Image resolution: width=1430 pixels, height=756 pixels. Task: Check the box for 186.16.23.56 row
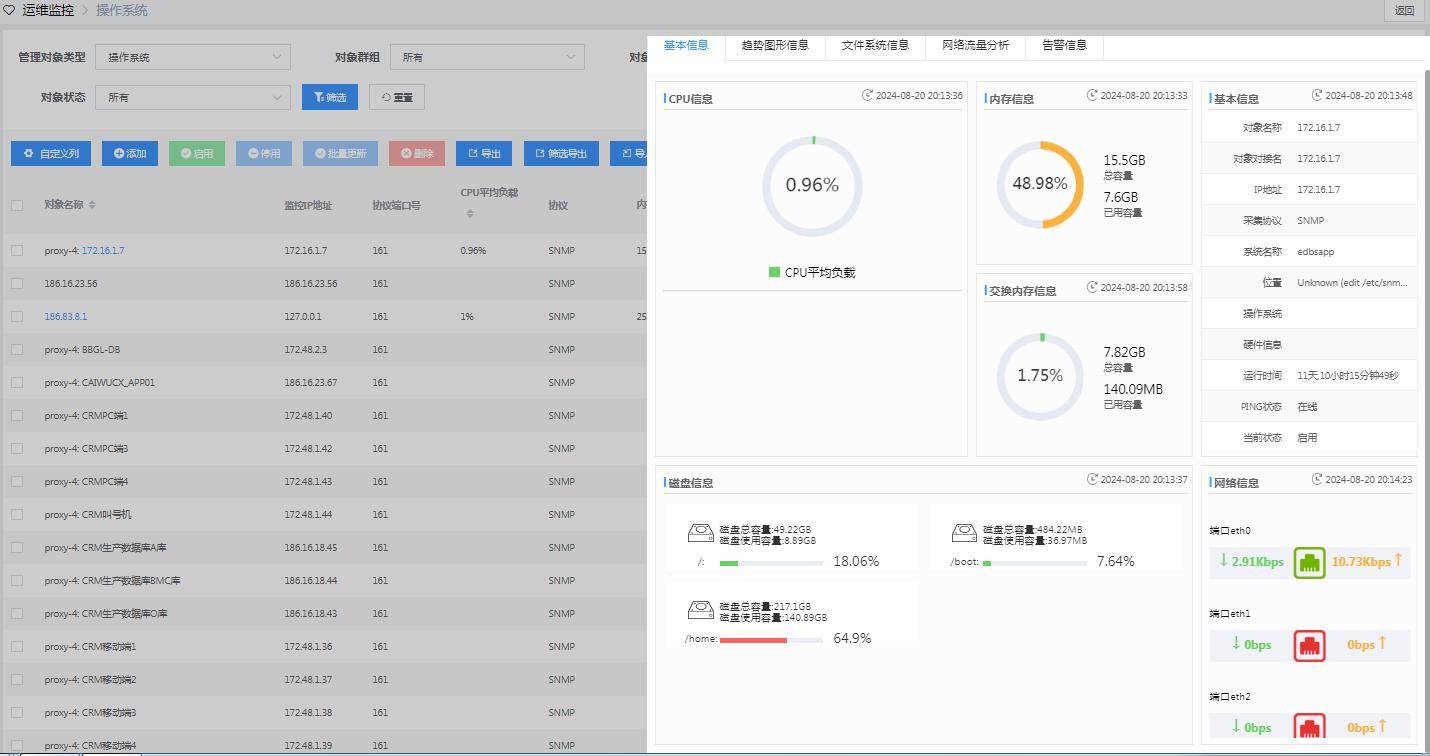tap(17, 284)
